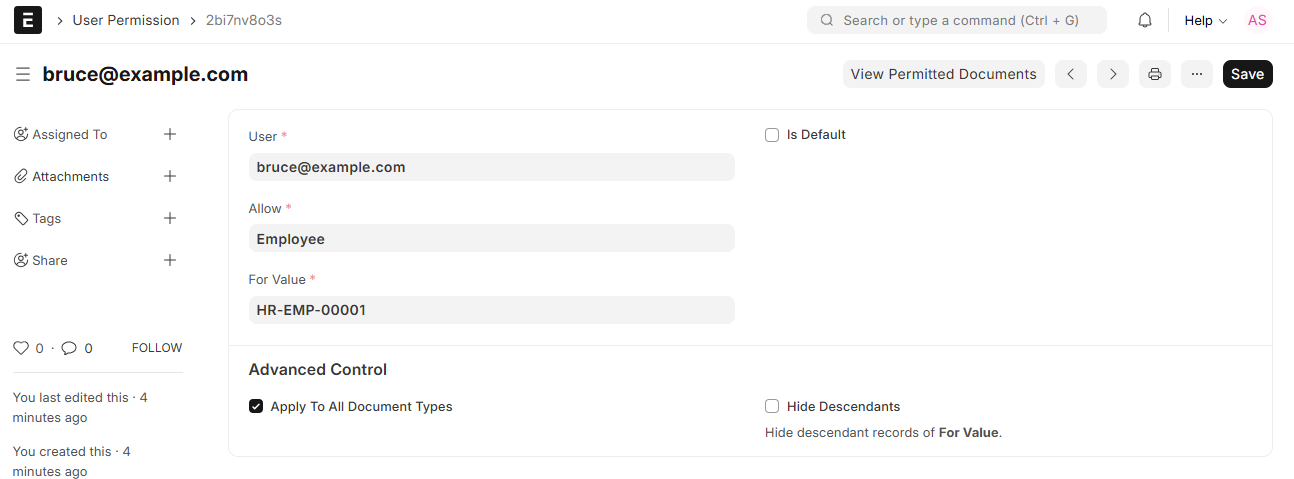The image size is (1294, 479).
Task: Navigate to User Permission breadcrumb
Action: (126, 20)
